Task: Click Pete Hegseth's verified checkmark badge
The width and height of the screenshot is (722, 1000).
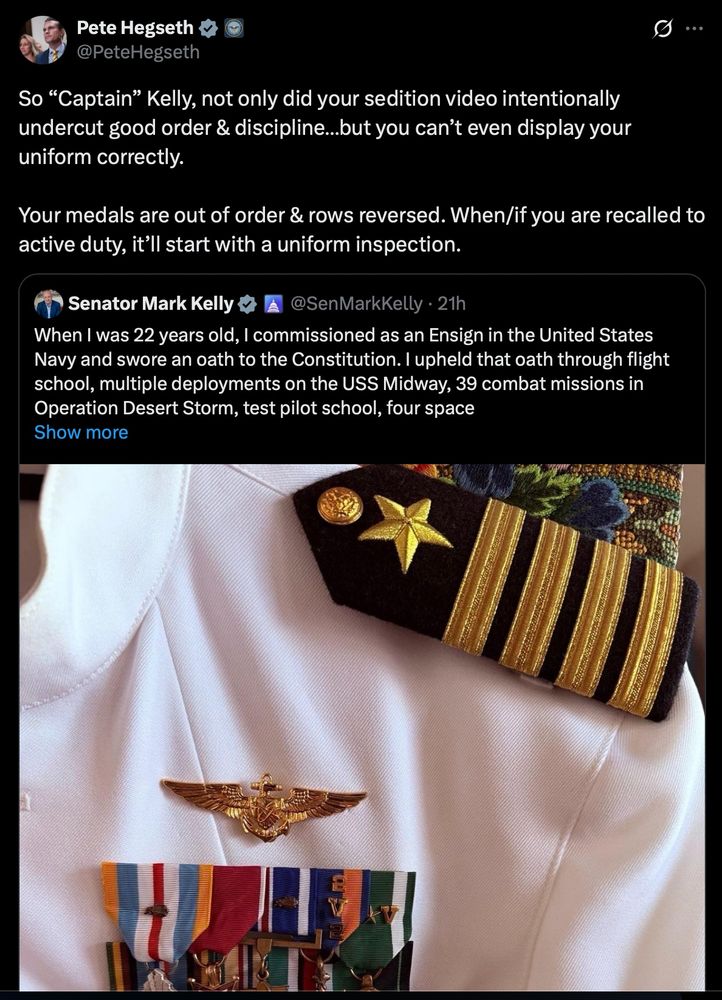Action: point(208,28)
